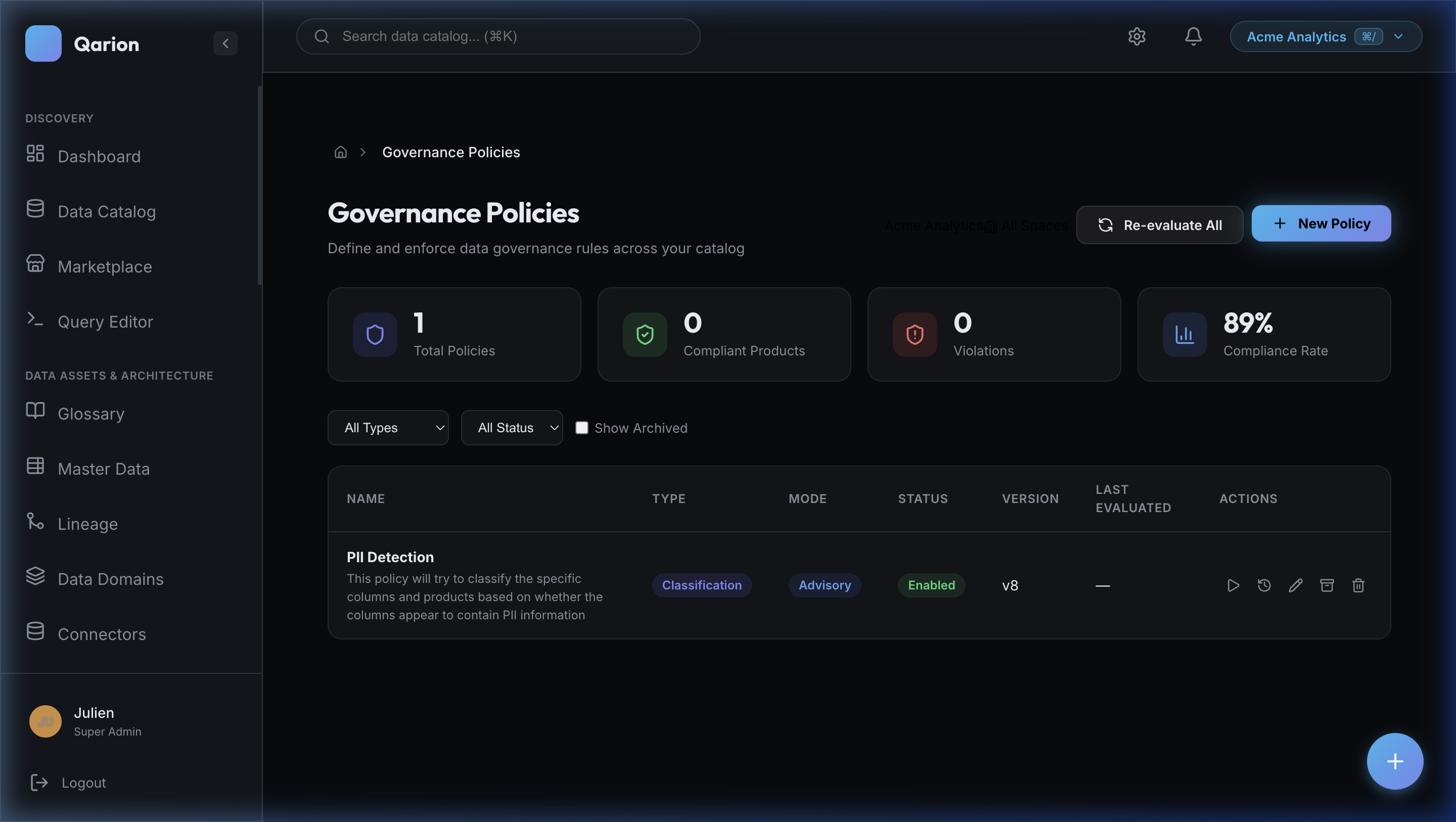Open version history for PII Detection policy
This screenshot has width=1456, height=822.
click(1264, 585)
